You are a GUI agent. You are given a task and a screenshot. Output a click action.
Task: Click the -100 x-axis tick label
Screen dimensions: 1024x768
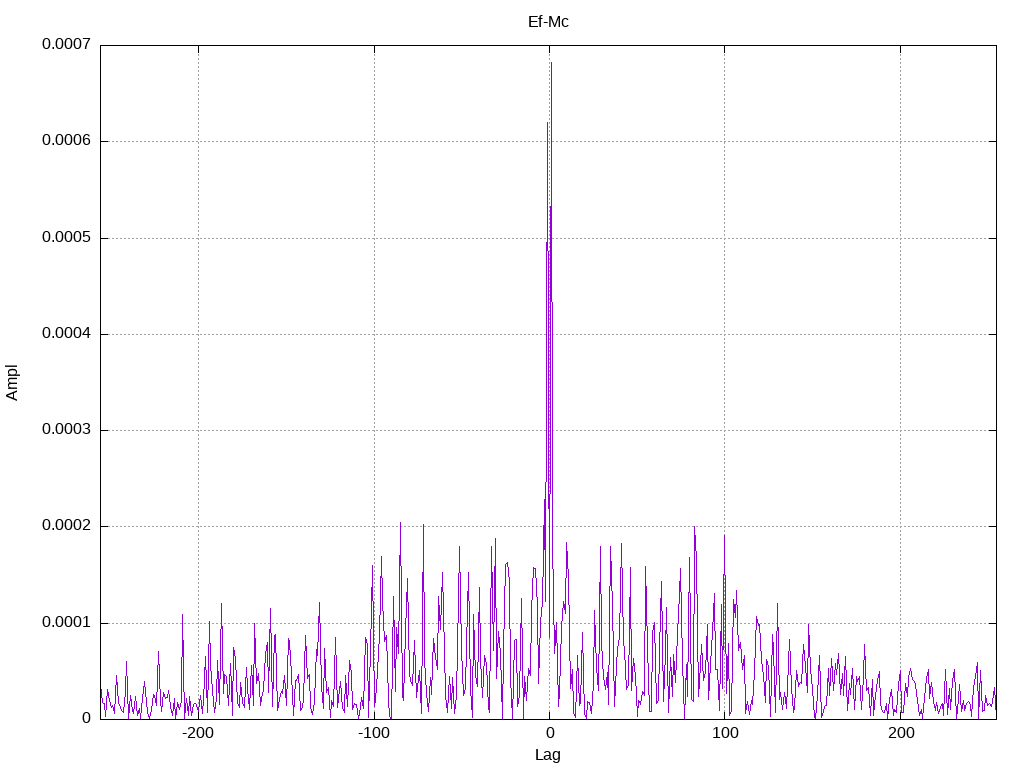click(x=374, y=733)
